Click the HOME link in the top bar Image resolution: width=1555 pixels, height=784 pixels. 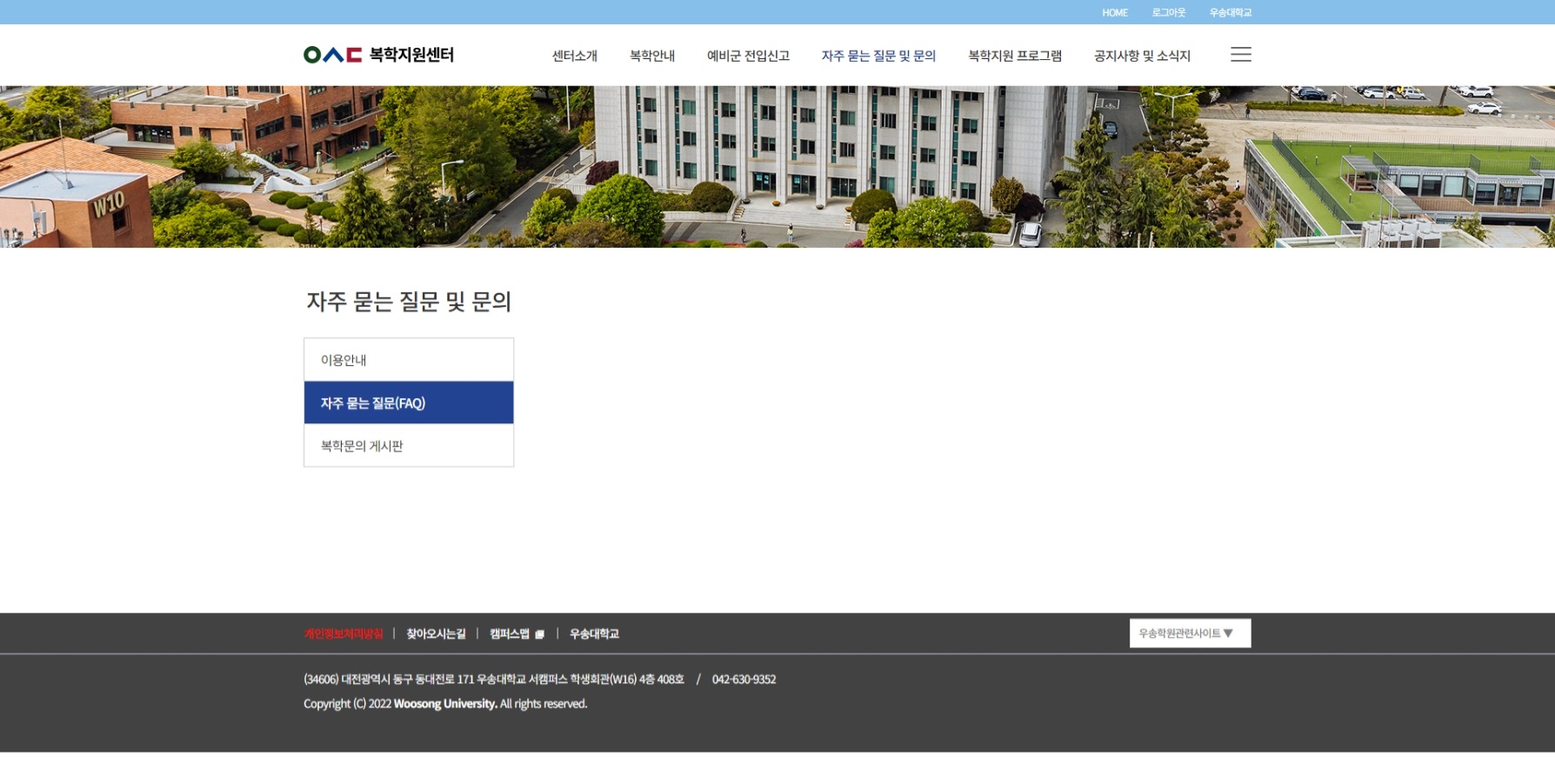pyautogui.click(x=1114, y=12)
